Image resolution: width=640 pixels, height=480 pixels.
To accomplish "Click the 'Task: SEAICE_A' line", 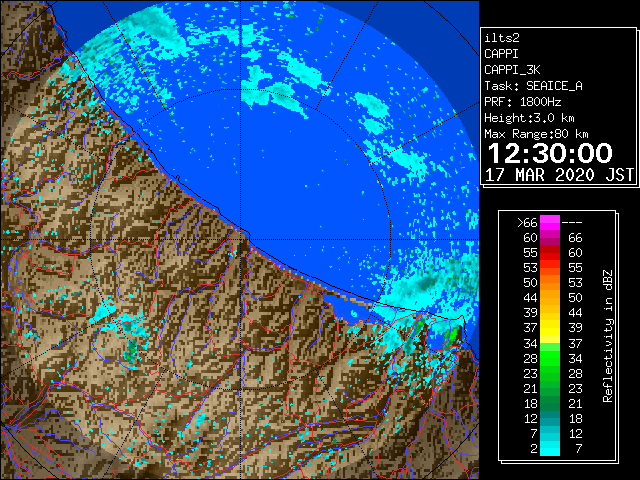I will [533, 86].
